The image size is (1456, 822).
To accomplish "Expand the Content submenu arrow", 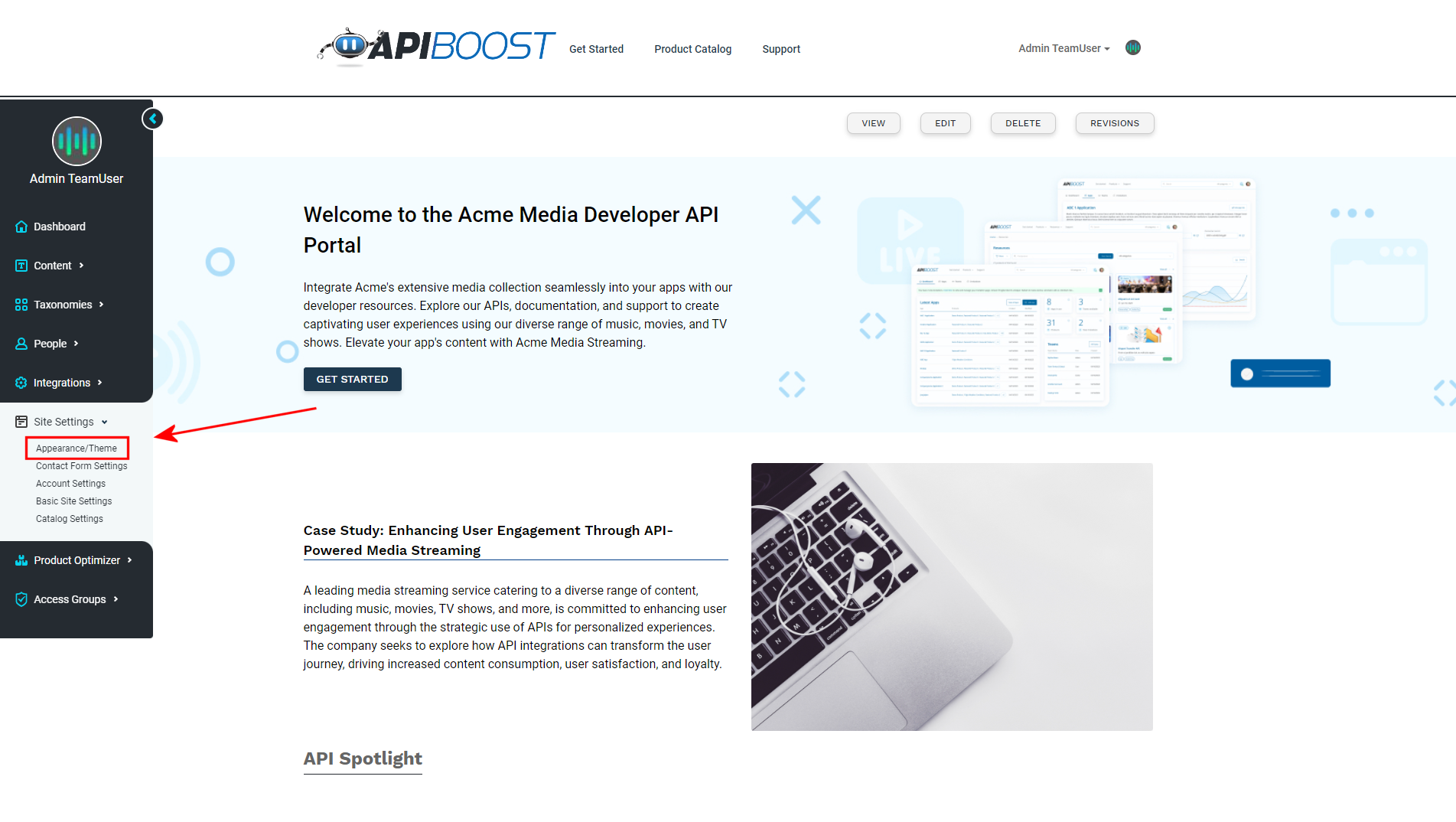I will [82, 266].
